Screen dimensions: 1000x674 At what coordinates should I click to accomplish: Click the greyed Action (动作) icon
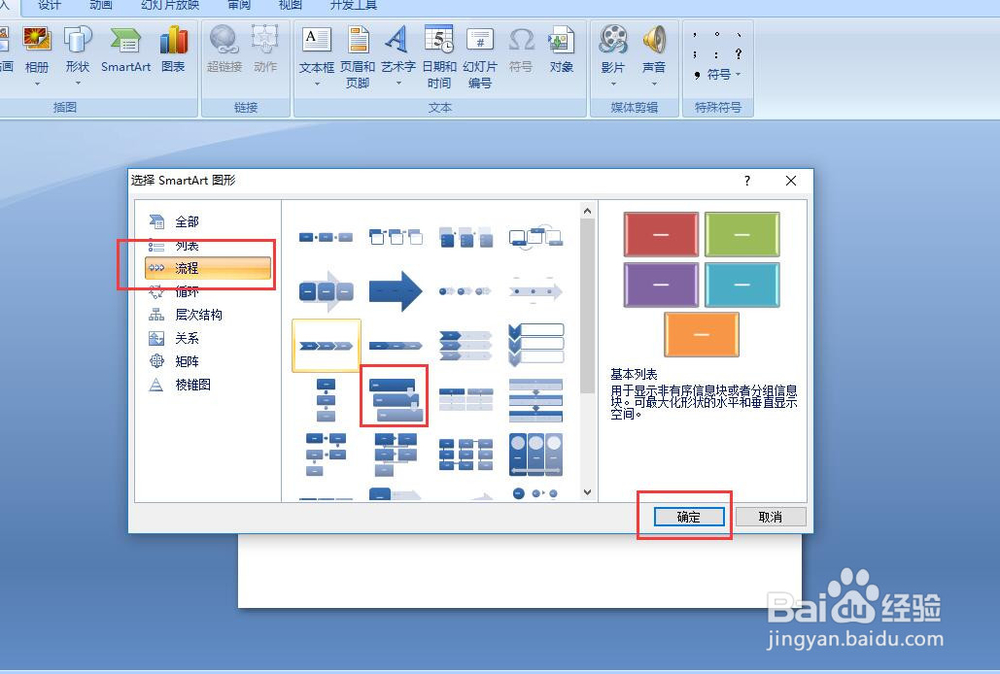point(265,40)
